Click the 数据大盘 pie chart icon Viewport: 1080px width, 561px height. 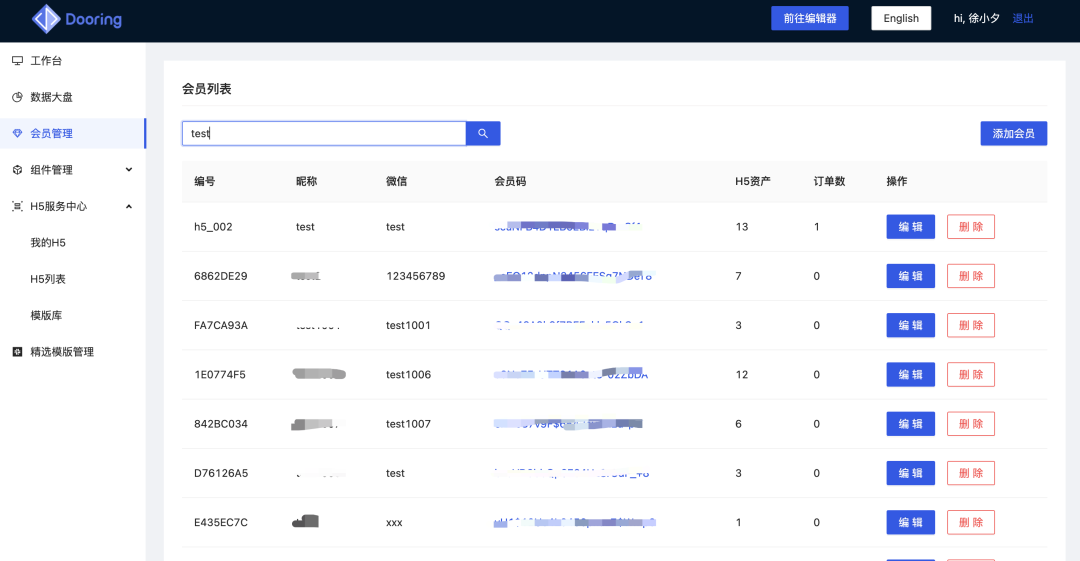pos(17,97)
